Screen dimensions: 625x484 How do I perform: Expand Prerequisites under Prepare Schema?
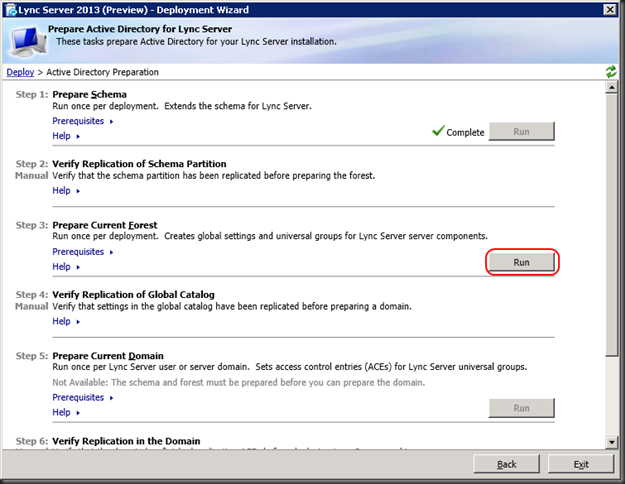coord(83,121)
